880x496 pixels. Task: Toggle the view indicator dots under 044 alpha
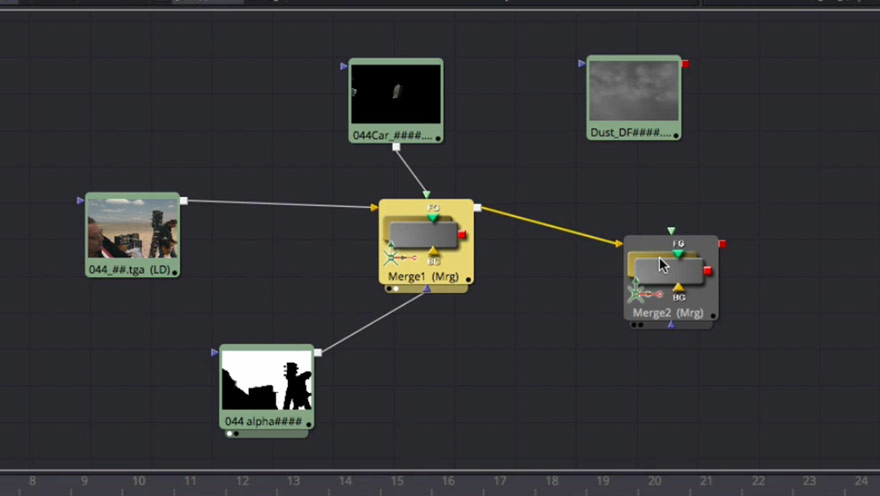[x=233, y=434]
